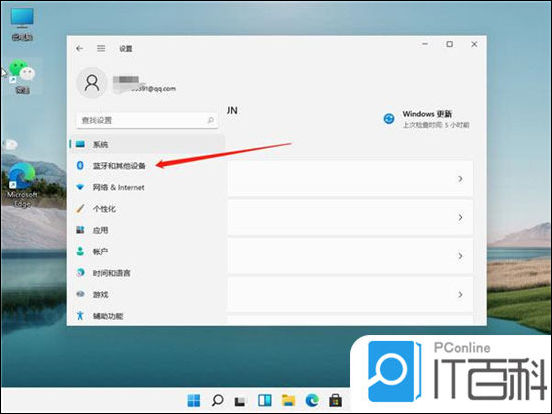Click the 时间和语言 globe icon
The width and height of the screenshot is (552, 414).
click(x=80, y=272)
